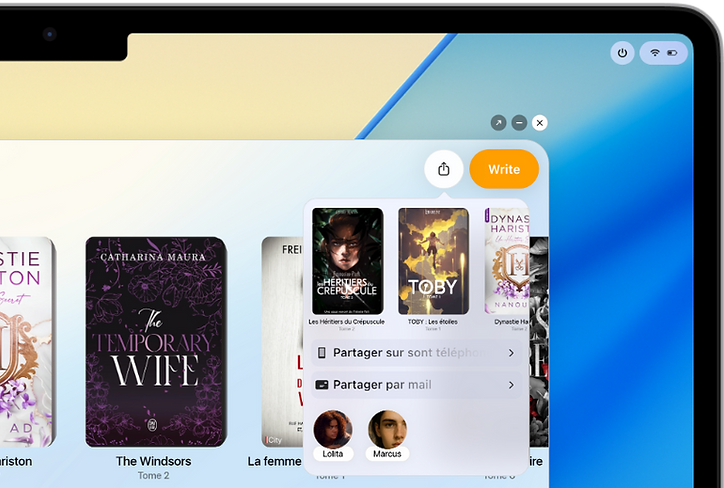Choose Partager par mail option
Screen dimensions: 724x488
pyautogui.click(x=416, y=385)
